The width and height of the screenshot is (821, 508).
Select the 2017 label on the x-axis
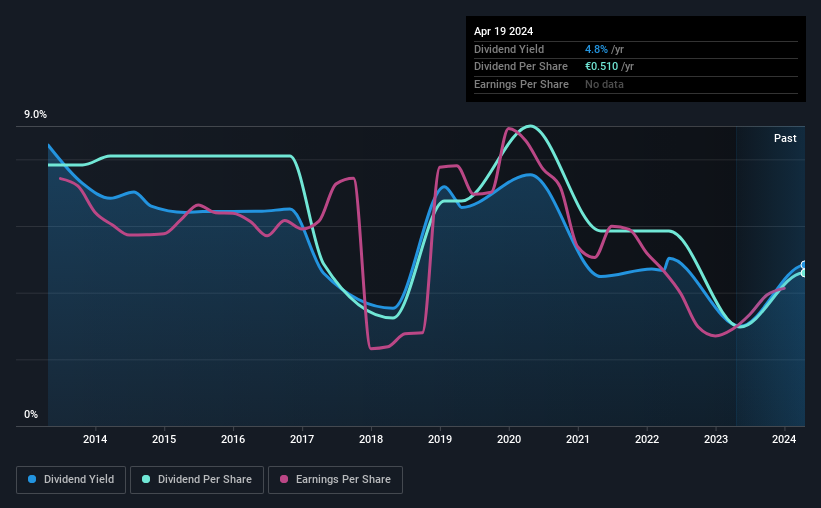302,439
